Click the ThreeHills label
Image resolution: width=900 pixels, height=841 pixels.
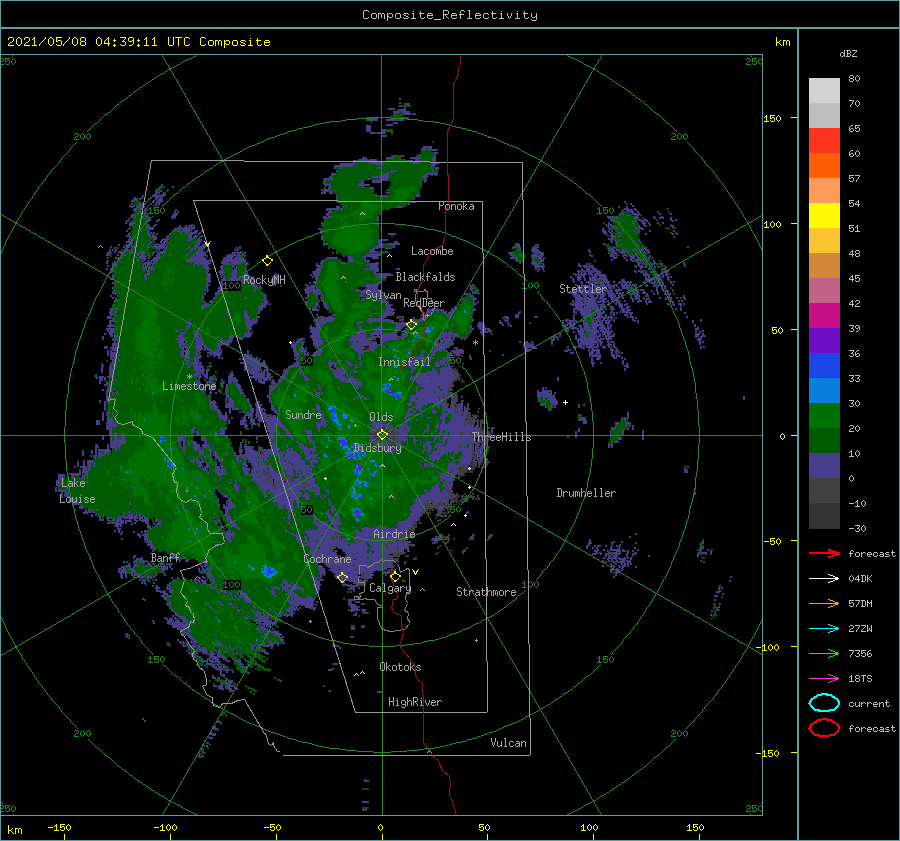(502, 437)
